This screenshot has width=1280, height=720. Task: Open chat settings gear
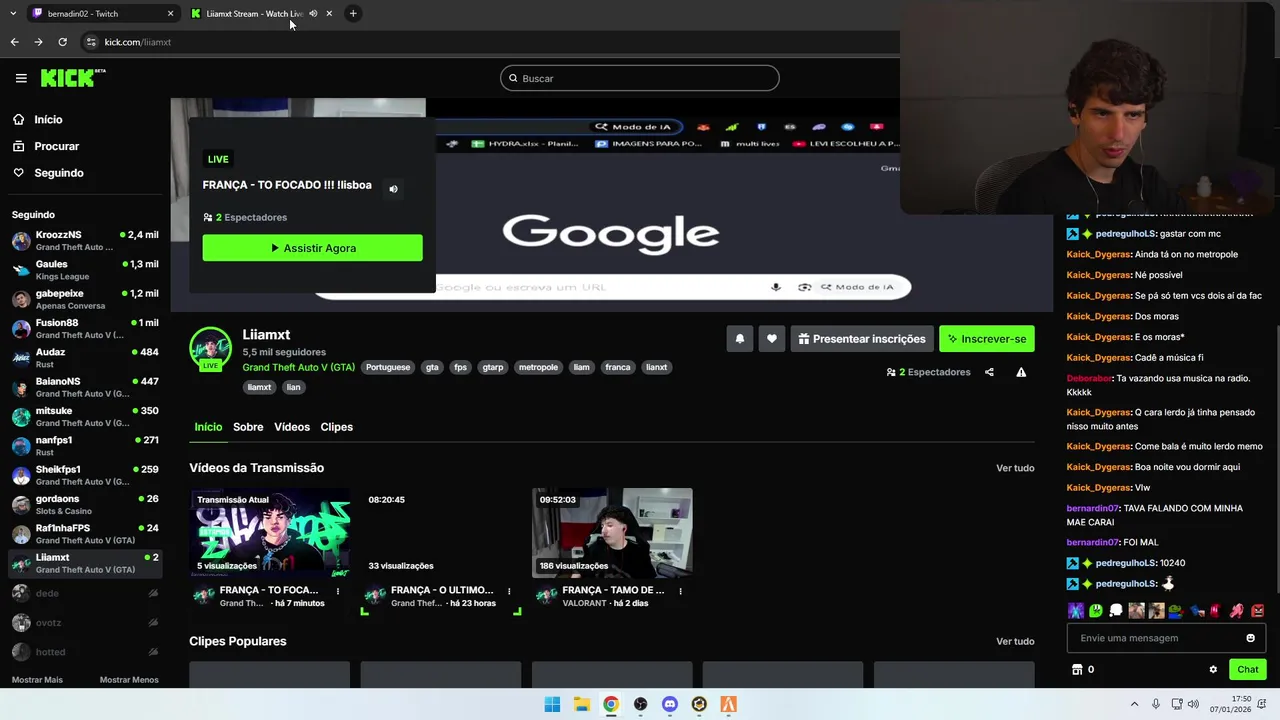click(1213, 670)
